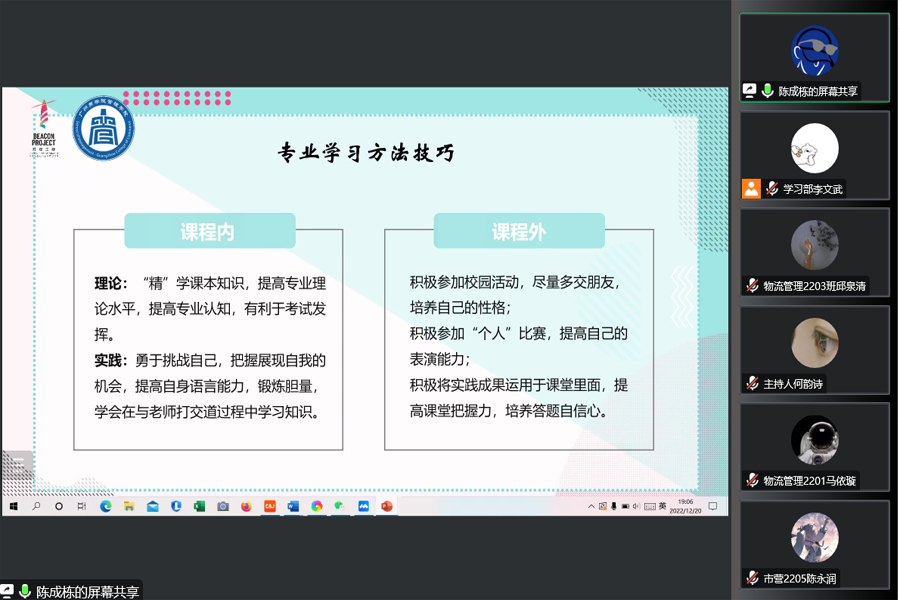
Task: Expand hidden system tray icons with the chevron
Action: 590,506
